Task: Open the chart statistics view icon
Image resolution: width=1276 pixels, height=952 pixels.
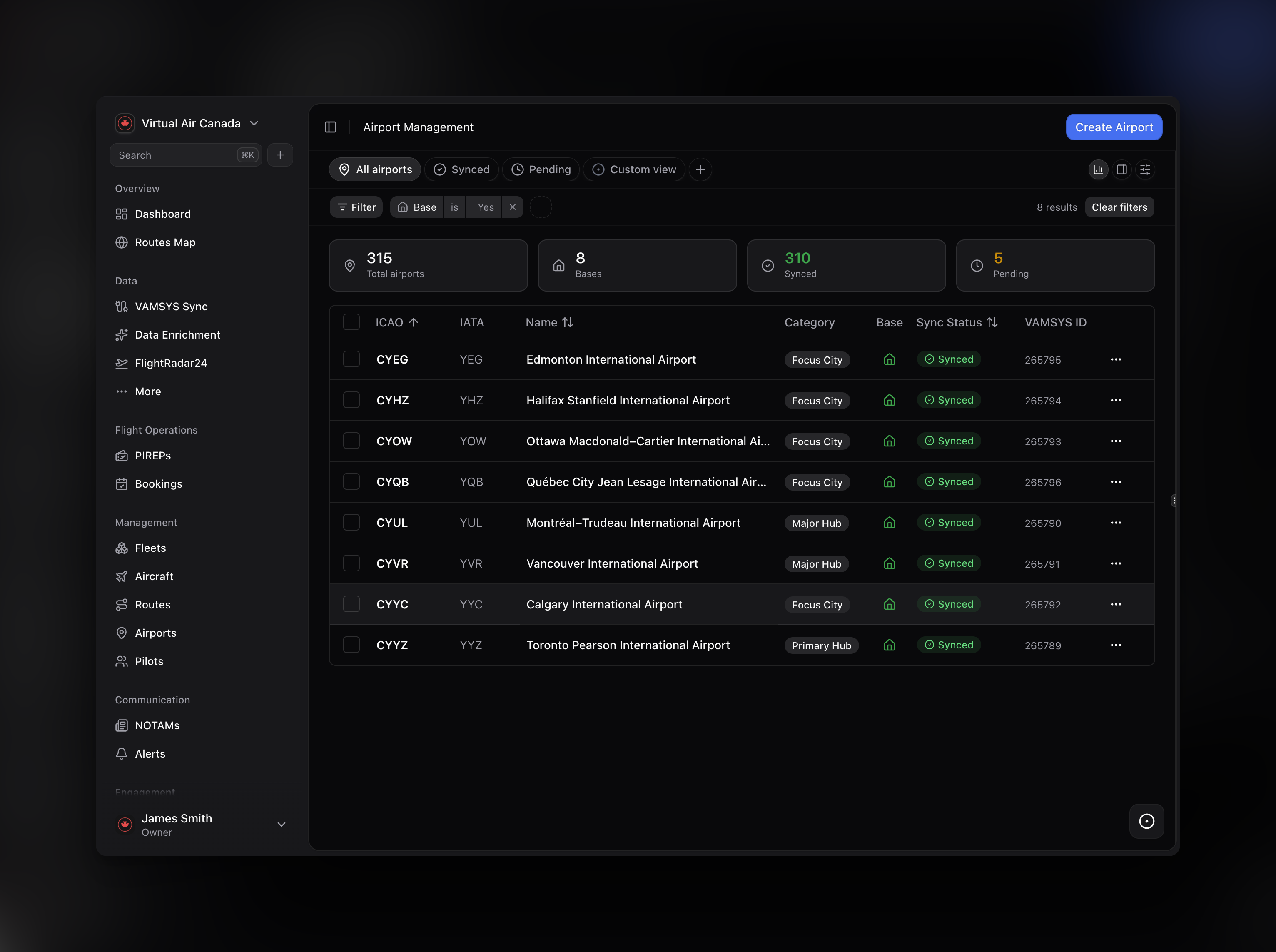Action: 1099,169
